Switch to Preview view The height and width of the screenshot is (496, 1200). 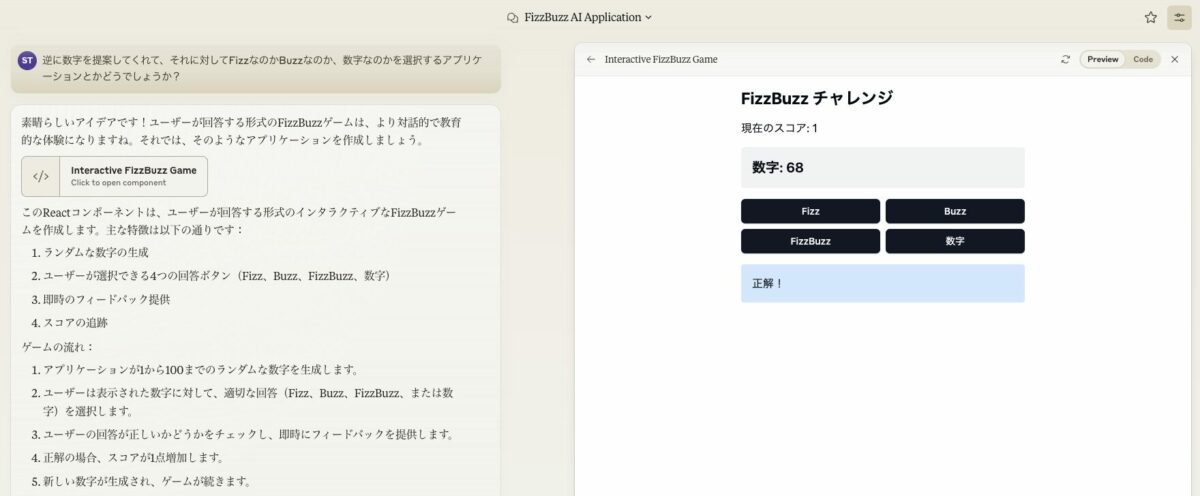pyautogui.click(x=1103, y=59)
